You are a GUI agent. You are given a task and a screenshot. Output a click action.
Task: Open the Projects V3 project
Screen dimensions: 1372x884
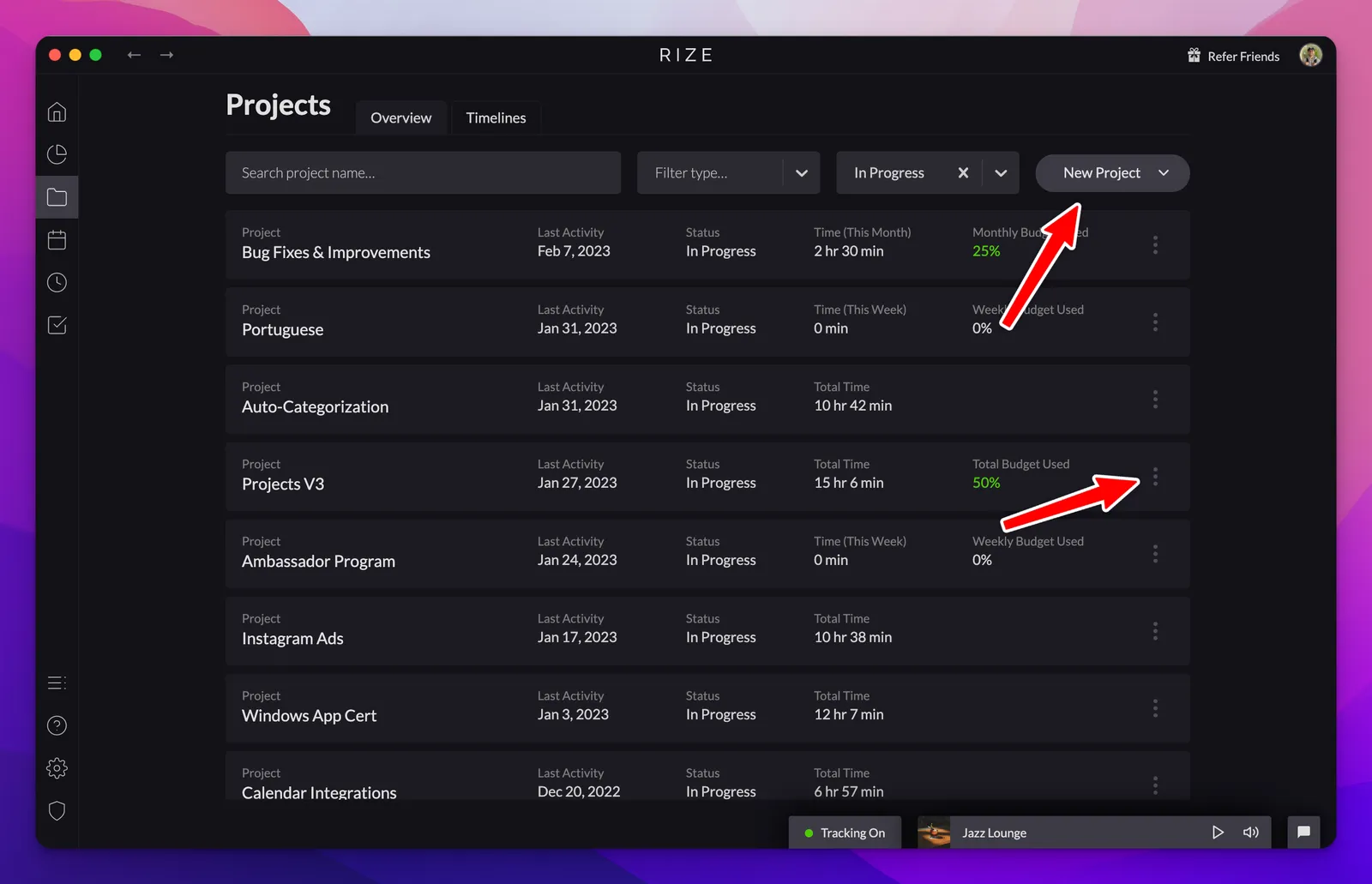click(283, 484)
